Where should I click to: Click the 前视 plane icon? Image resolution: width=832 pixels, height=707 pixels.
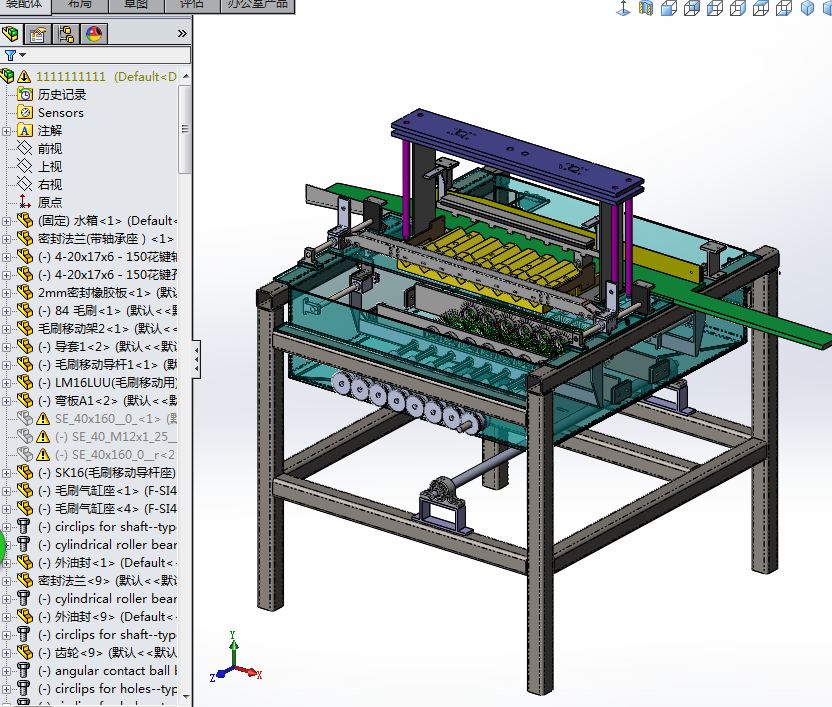tap(25, 149)
